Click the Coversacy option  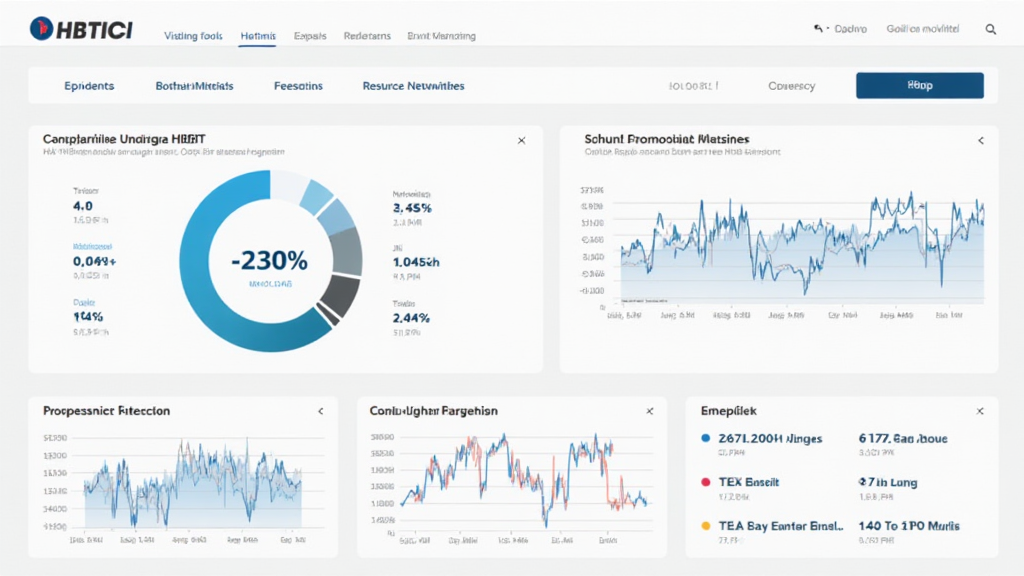point(791,86)
